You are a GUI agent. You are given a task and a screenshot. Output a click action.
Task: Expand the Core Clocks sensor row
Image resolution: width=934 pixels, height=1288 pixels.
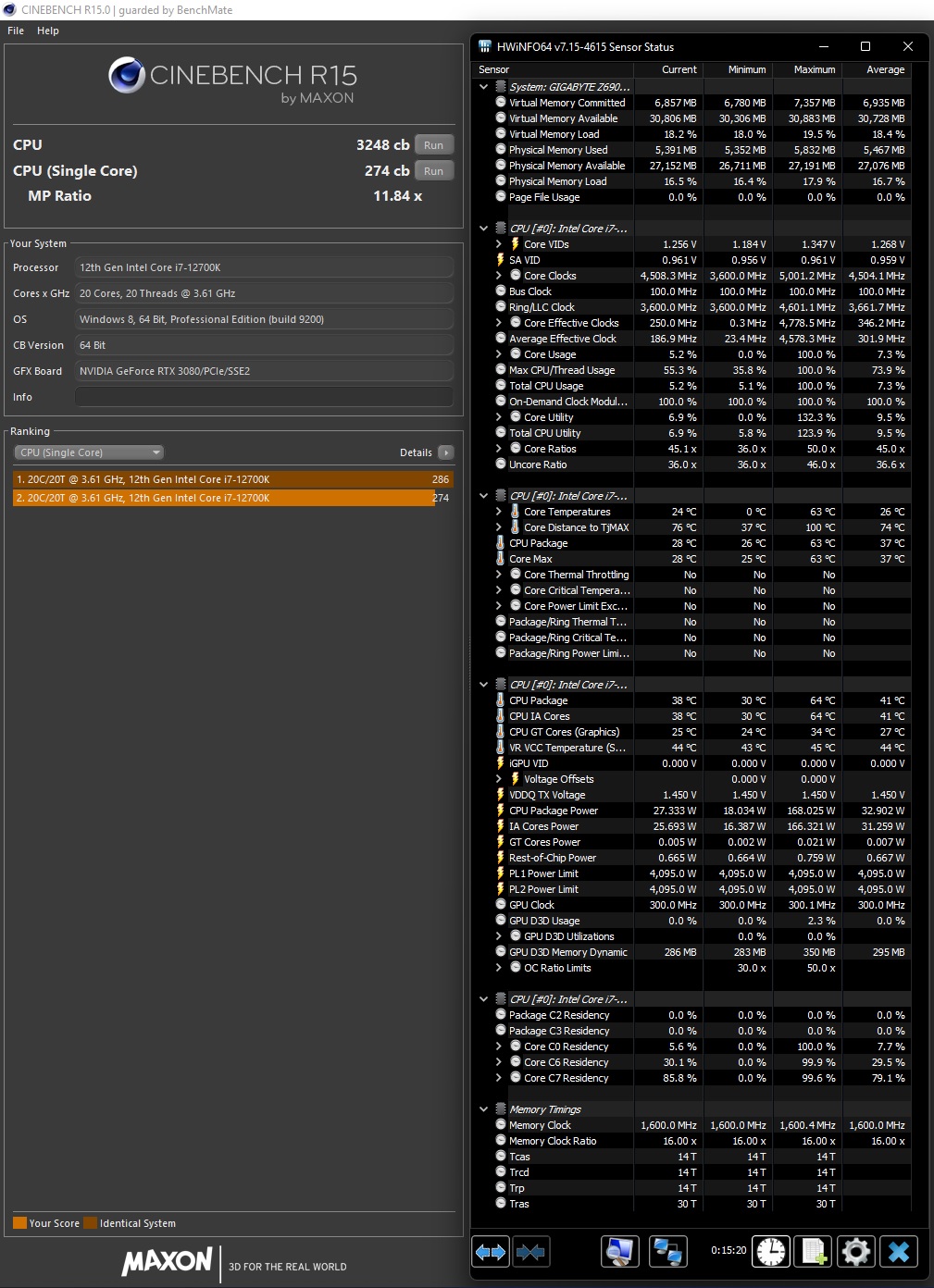pos(499,276)
